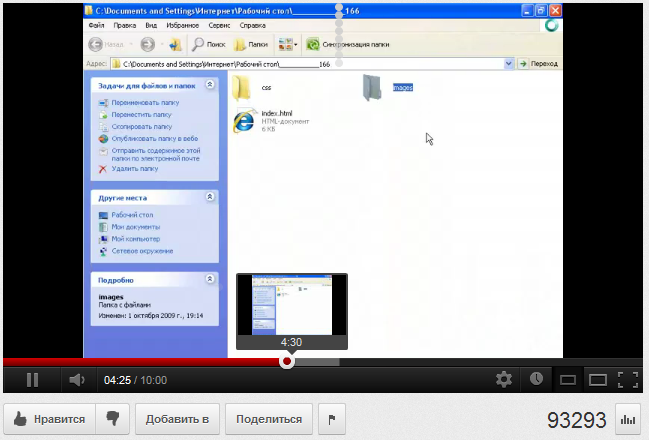Click the Up folder toolbar icon
The image size is (649, 440).
(175, 44)
